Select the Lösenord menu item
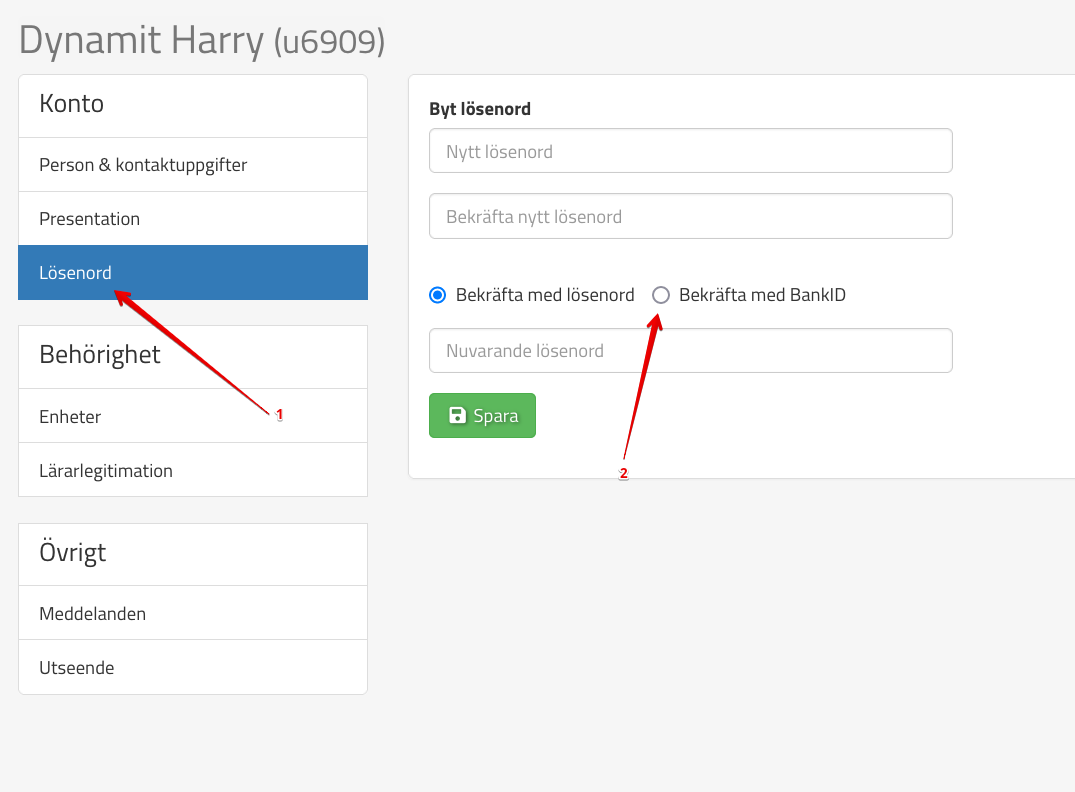Image resolution: width=1075 pixels, height=792 pixels. point(193,272)
